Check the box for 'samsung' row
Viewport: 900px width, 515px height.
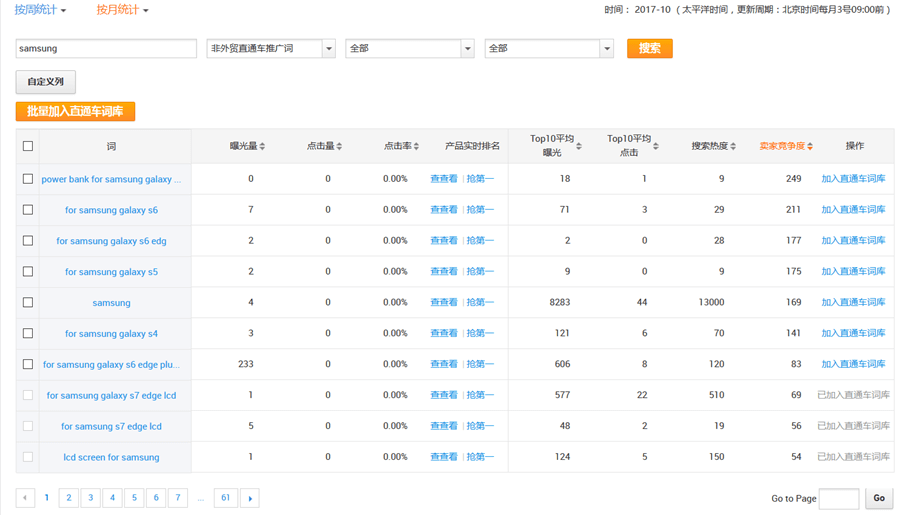[28, 302]
